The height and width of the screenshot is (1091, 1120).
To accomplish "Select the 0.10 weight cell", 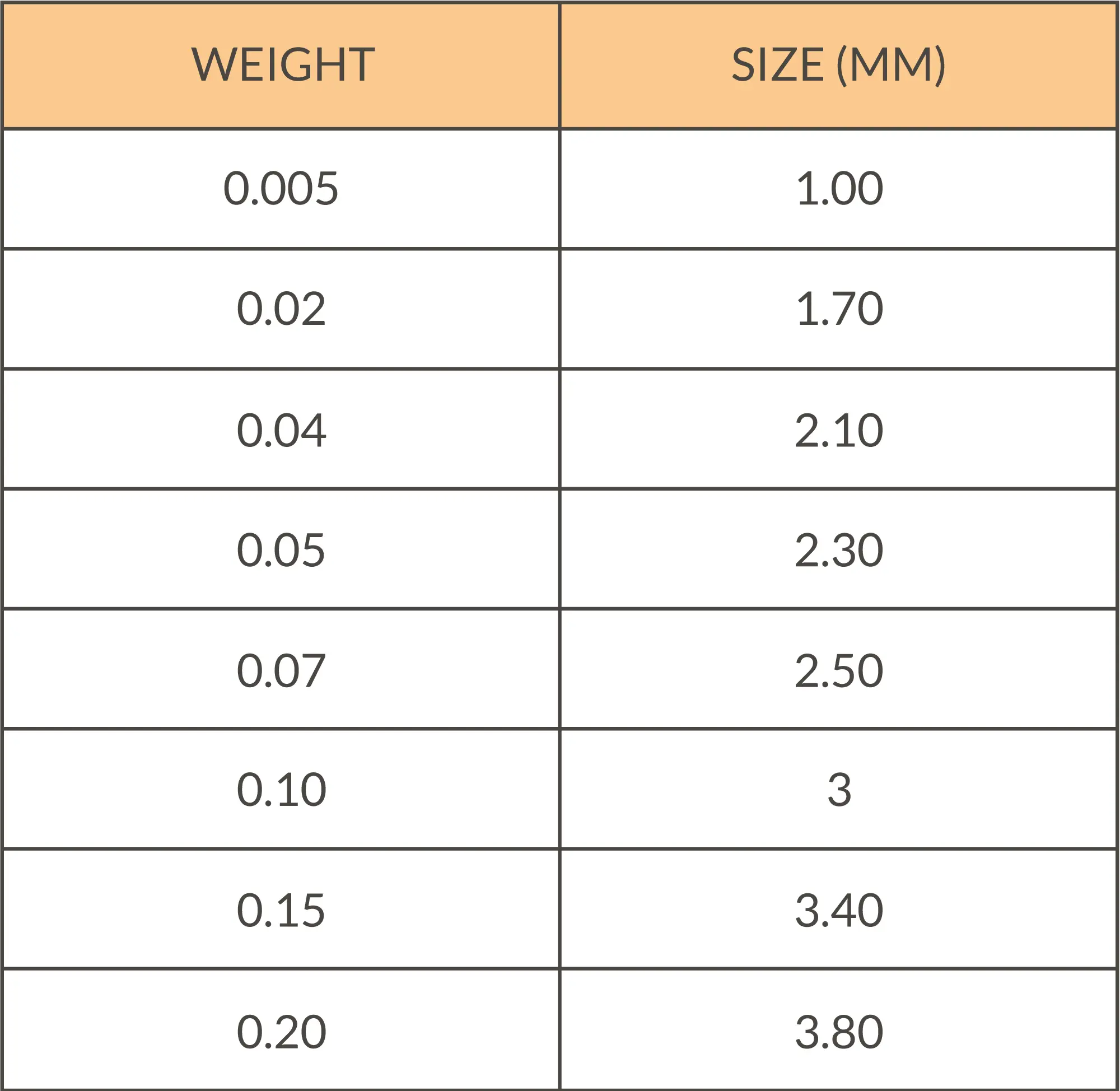I will (x=281, y=789).
